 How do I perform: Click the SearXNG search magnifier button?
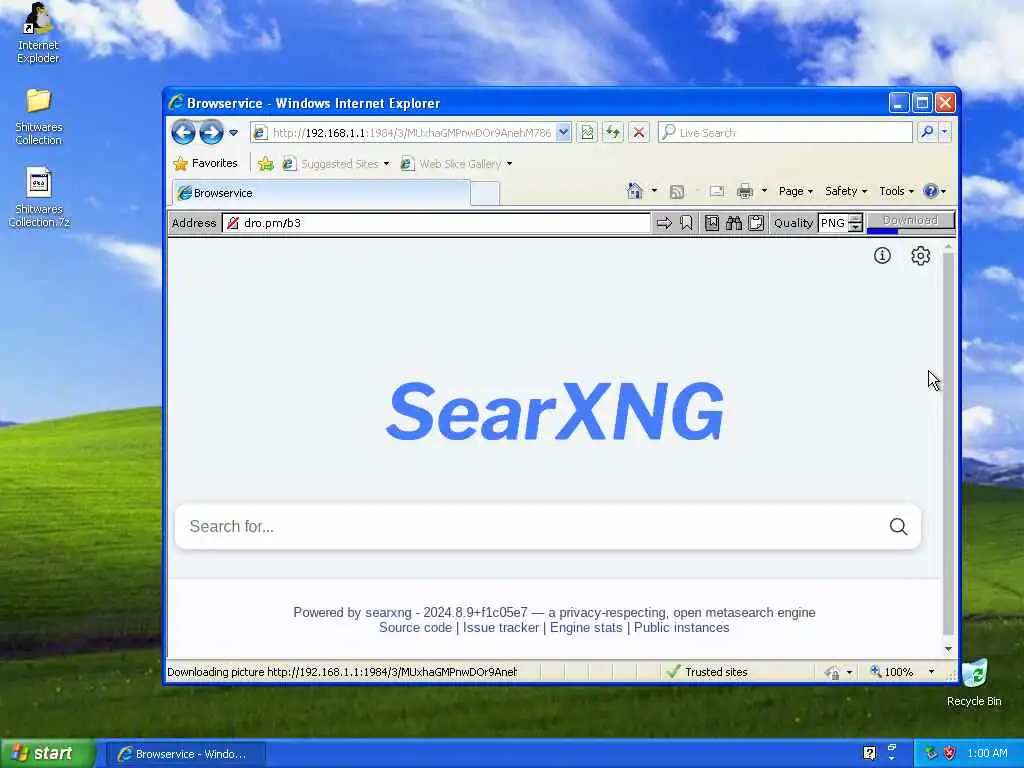tap(898, 526)
